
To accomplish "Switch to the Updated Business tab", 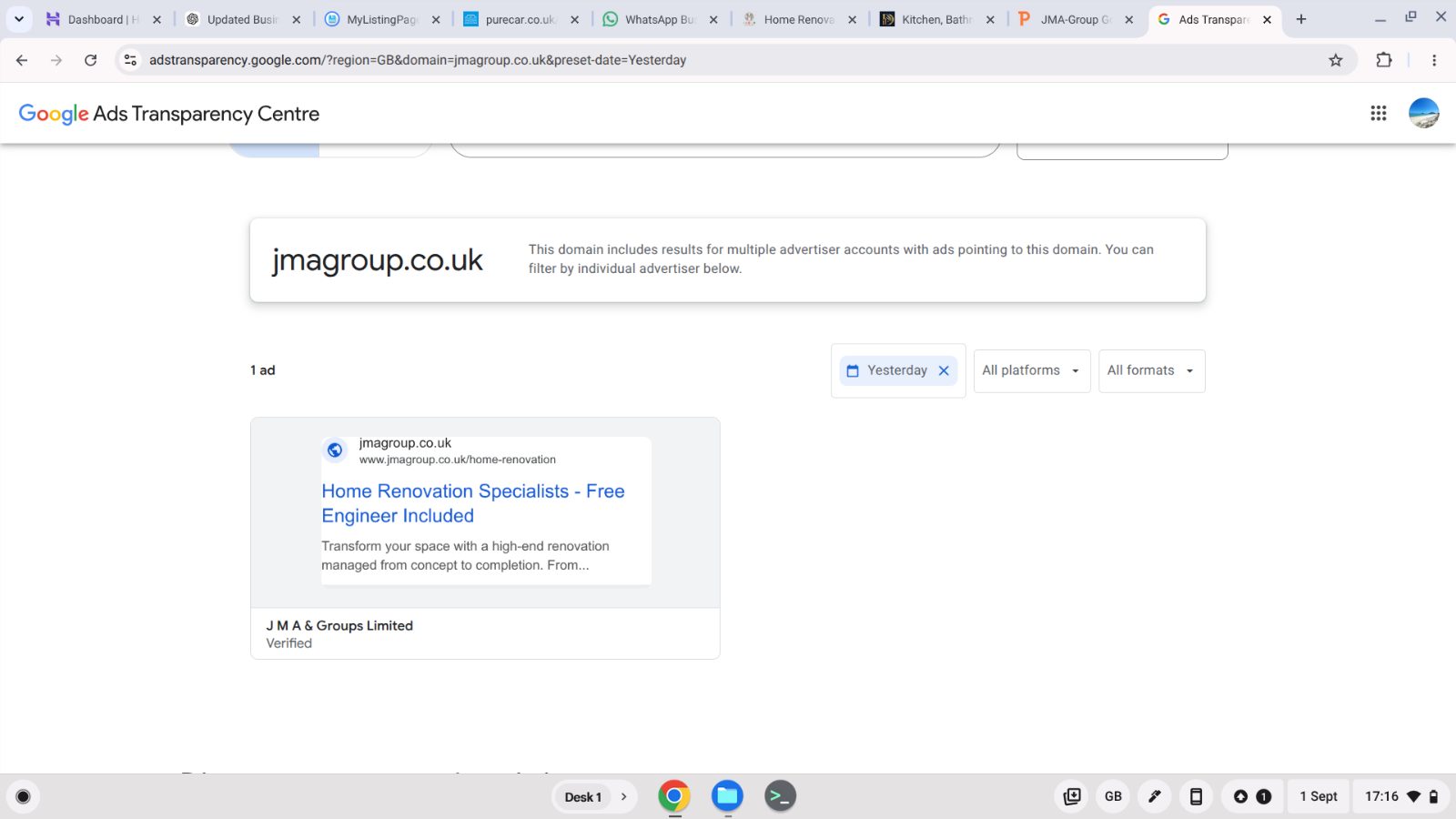I will point(241,19).
